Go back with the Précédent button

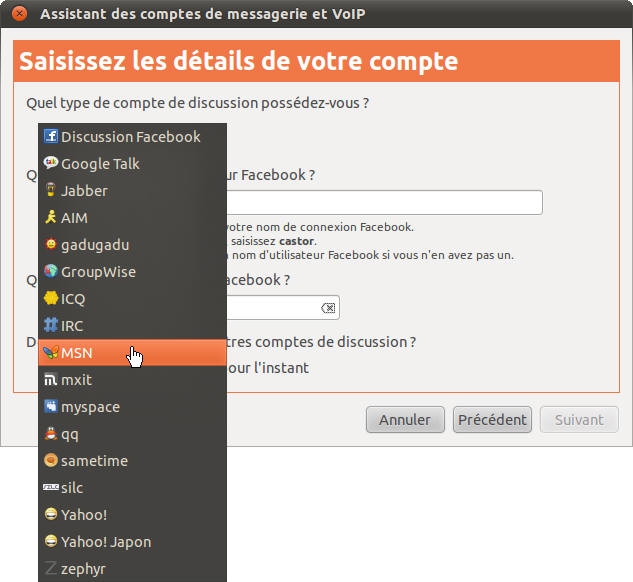pyautogui.click(x=492, y=420)
